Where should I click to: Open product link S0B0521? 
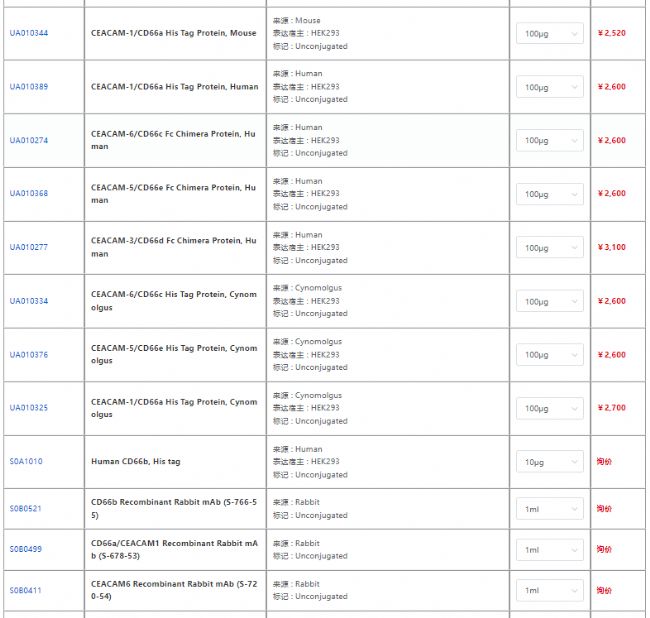coord(26,509)
